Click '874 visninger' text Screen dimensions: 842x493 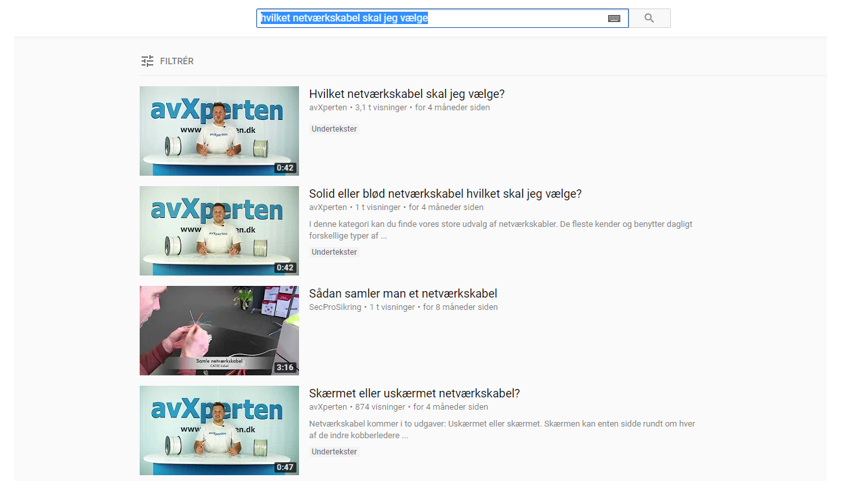tap(380, 407)
